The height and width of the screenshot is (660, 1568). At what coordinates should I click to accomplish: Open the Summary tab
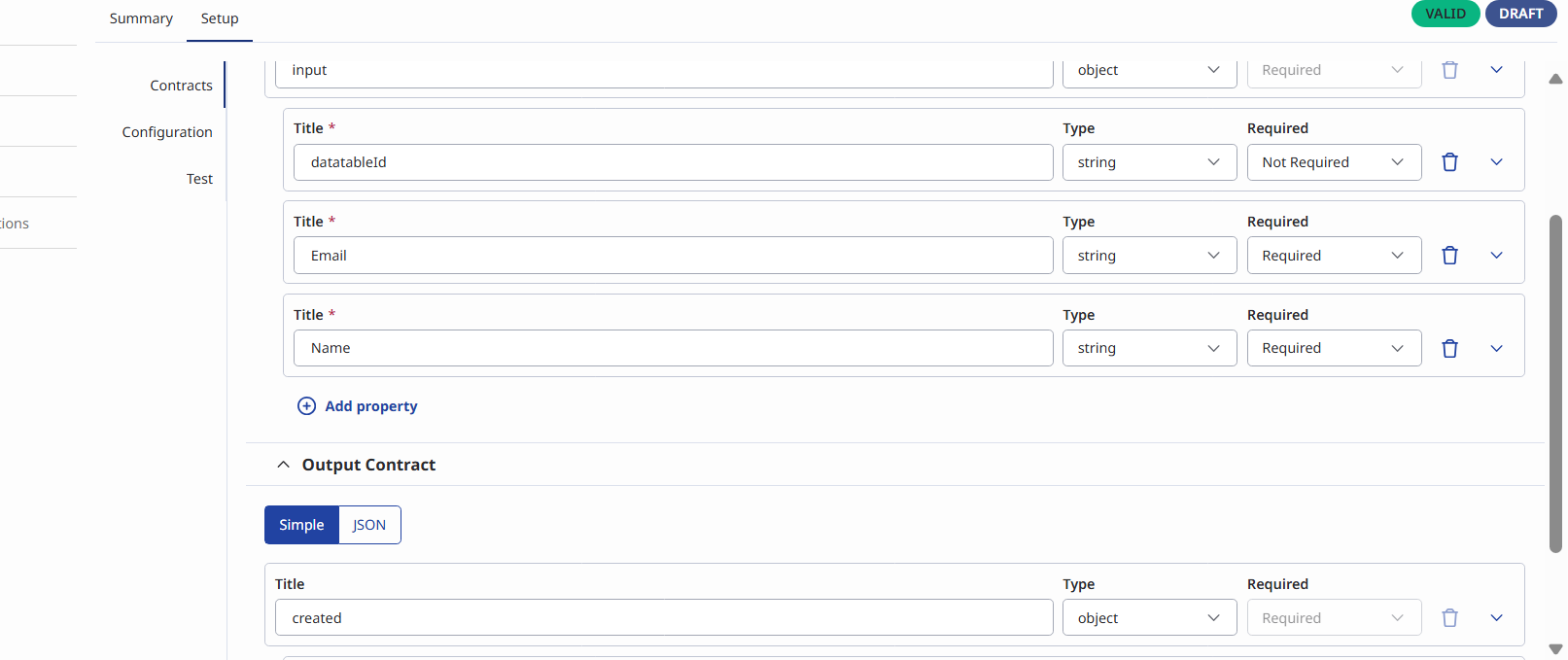(141, 18)
